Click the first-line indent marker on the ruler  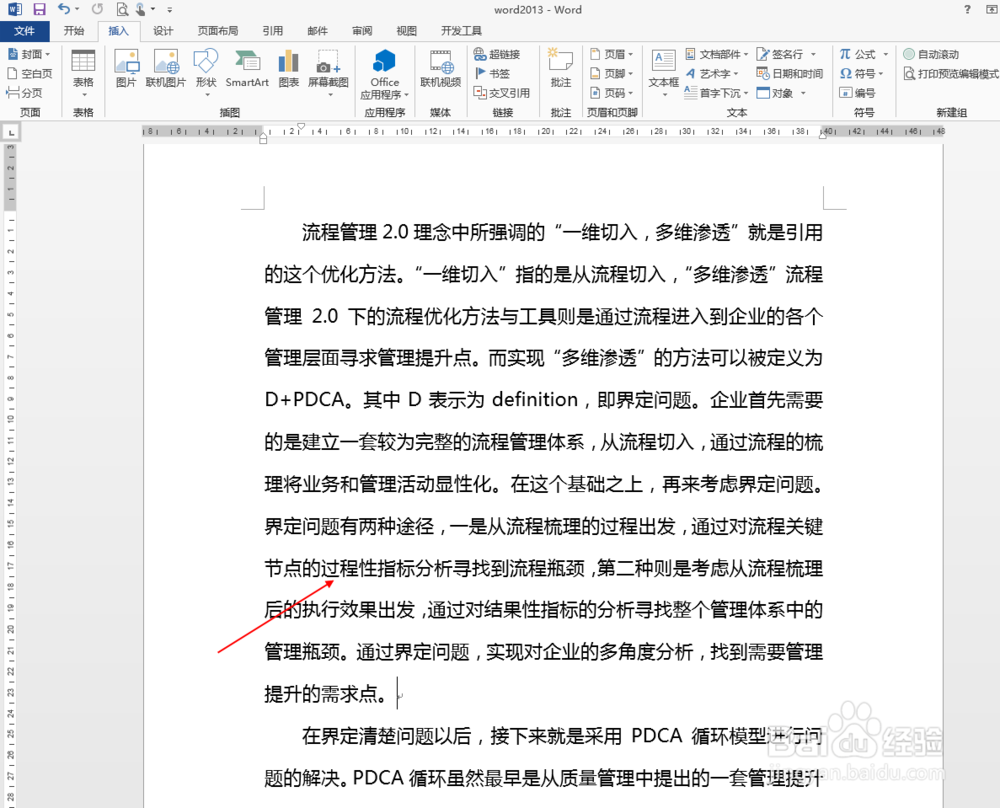pos(301,128)
